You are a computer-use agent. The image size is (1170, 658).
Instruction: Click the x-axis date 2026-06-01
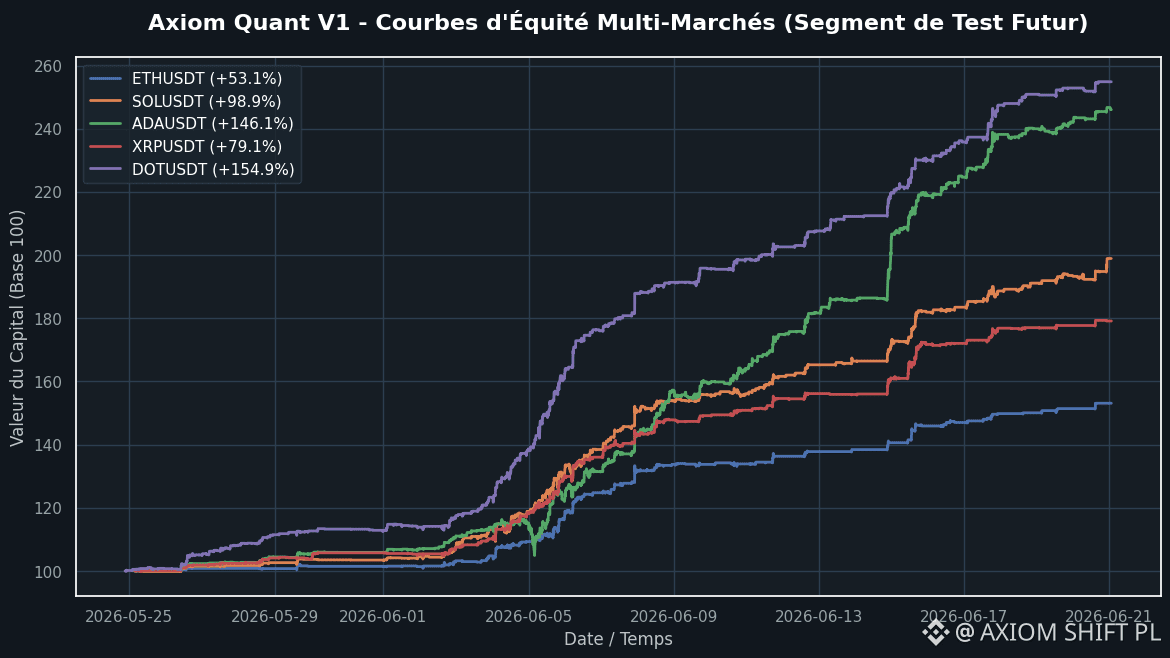(383, 616)
